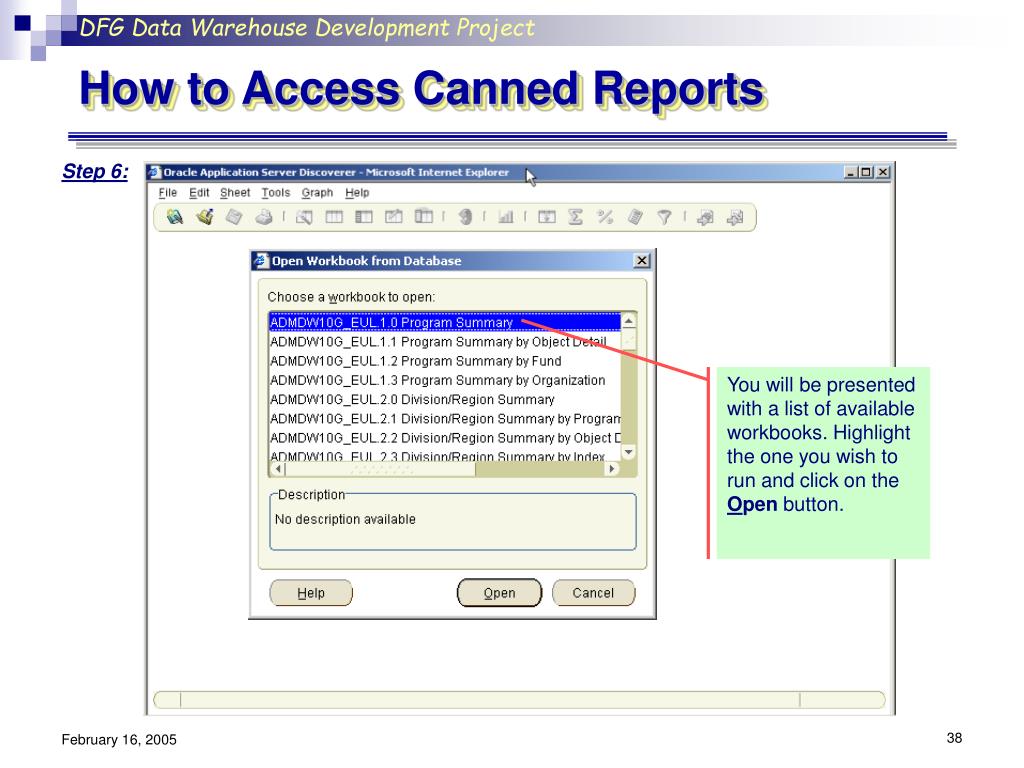The image size is (1024, 768).
Task: Click the round globe-like toolbar icon
Action: [x=464, y=217]
